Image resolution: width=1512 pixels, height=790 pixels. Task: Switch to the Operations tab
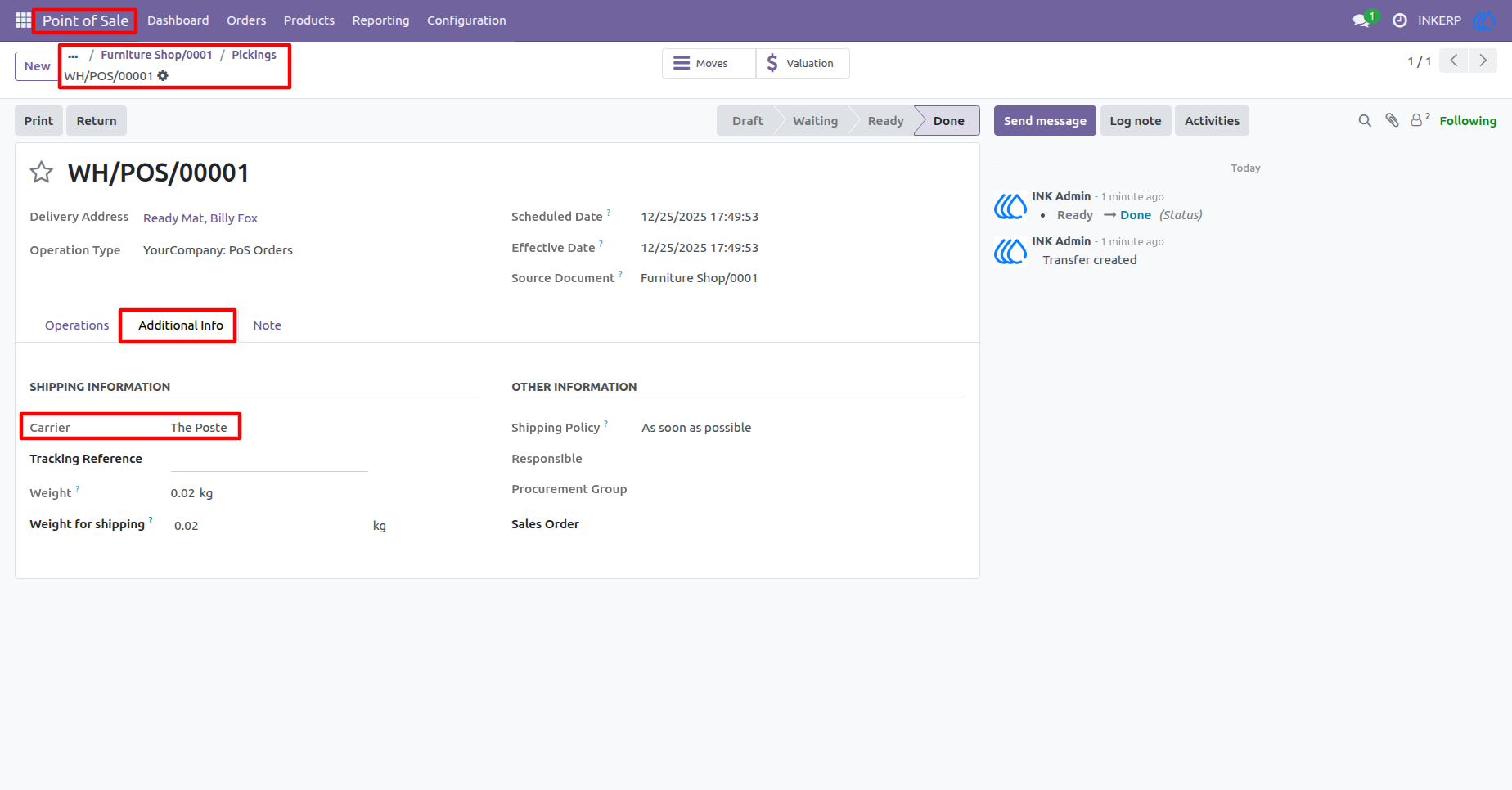[77, 325]
